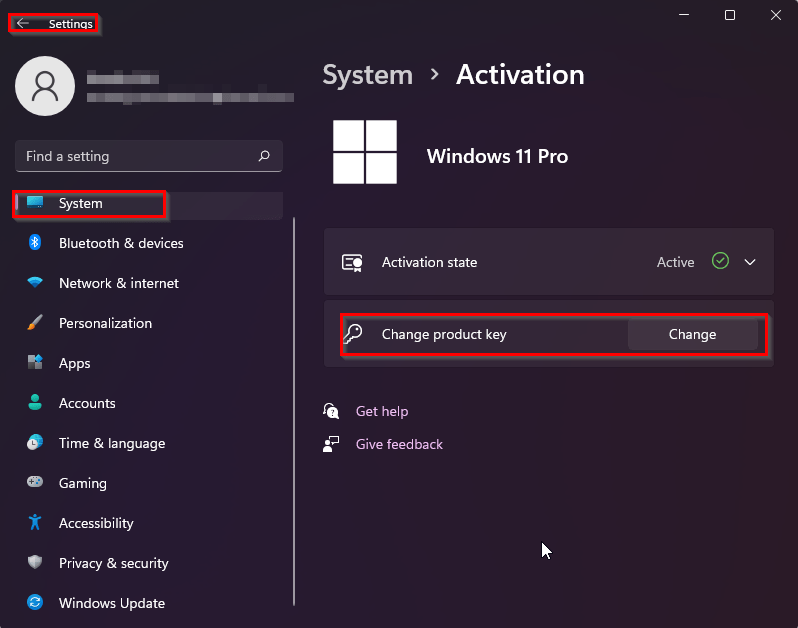Click System in the breadcrumb header
This screenshot has height=628, width=798.
click(367, 75)
